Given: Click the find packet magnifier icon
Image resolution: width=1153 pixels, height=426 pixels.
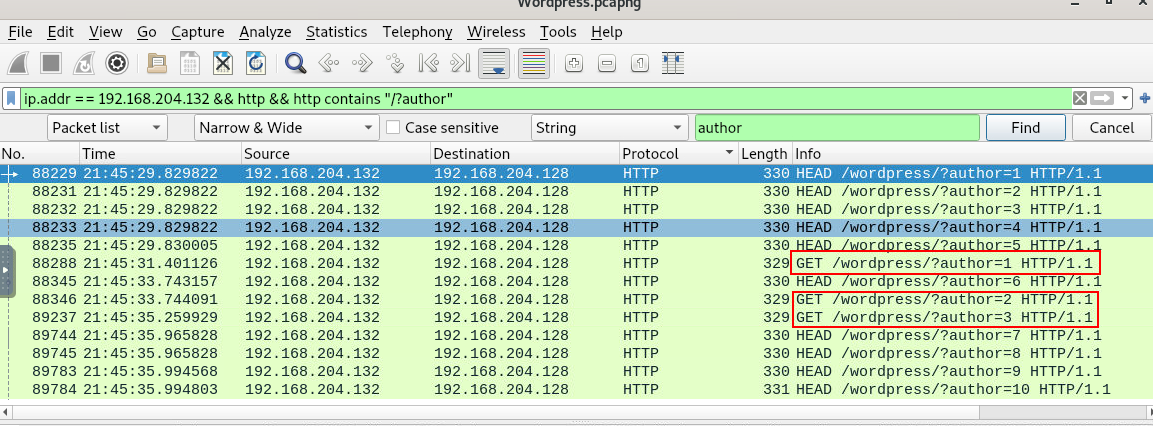Looking at the screenshot, I should pos(295,63).
